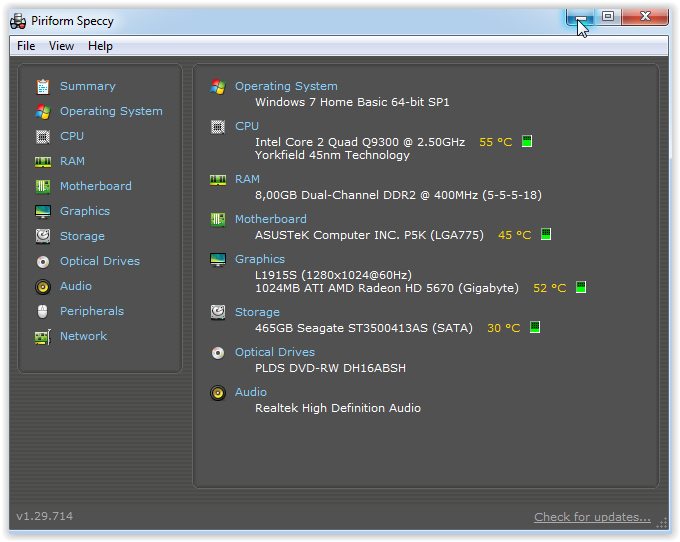Open Optical Drives section from sidebar
Image resolution: width=680 pixels, height=542 pixels.
100,261
